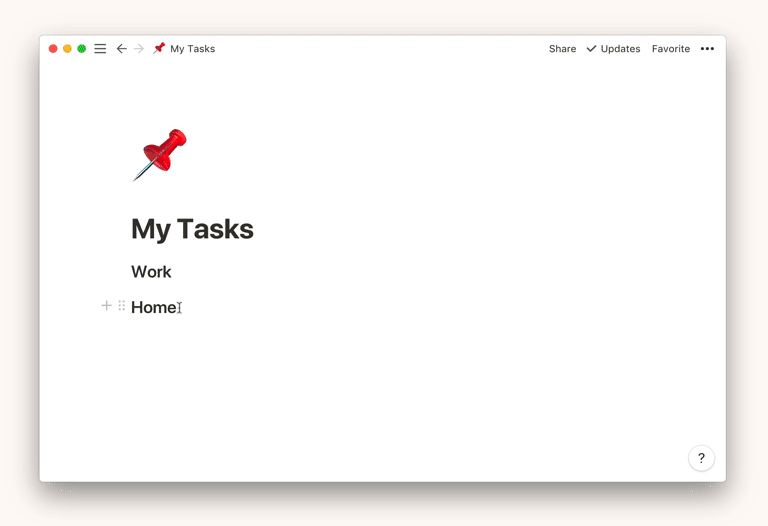The image size is (768, 526).
Task: Place cursor in the Home heading
Action: 153,307
